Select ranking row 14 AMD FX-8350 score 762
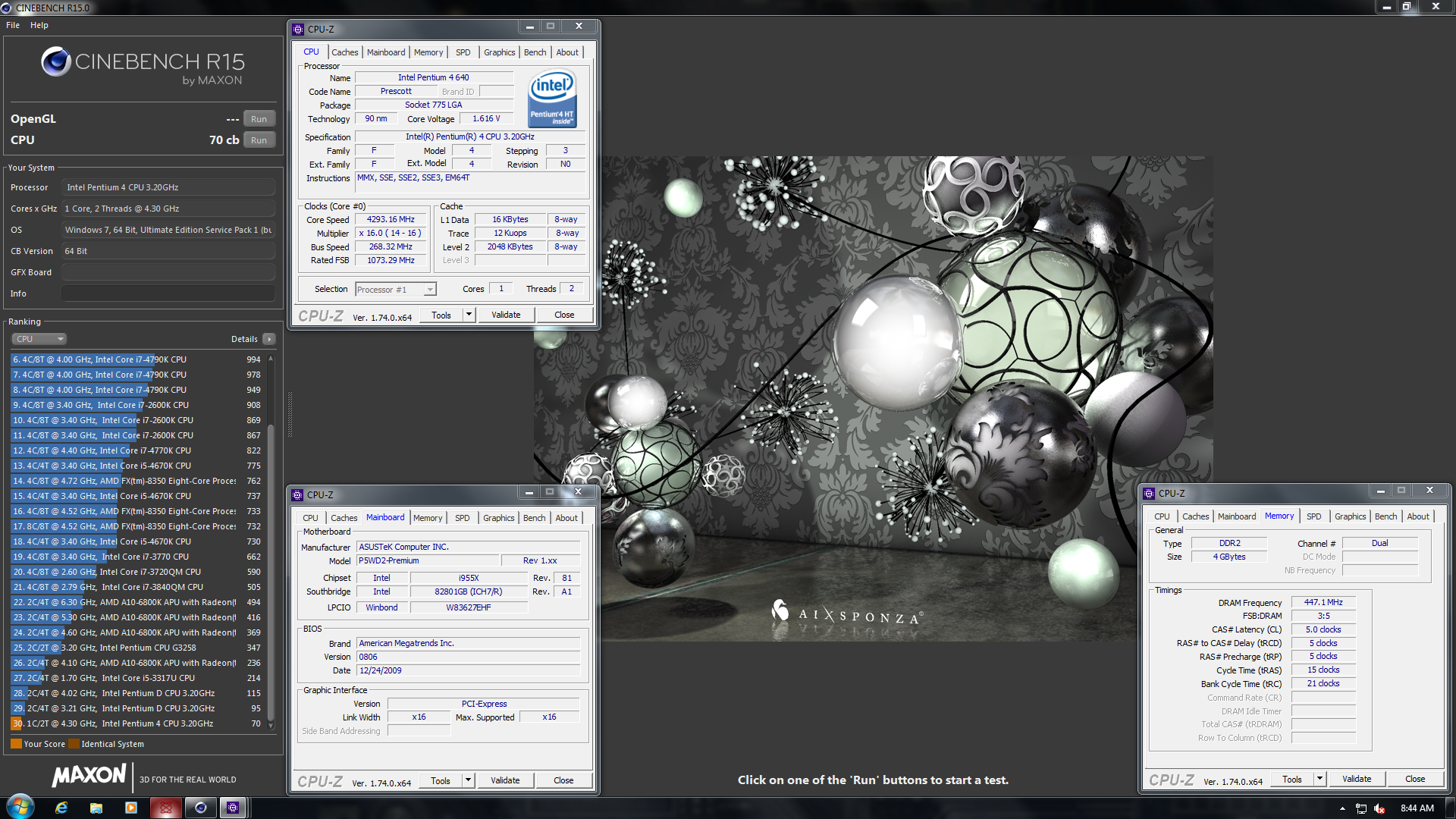 point(136,481)
